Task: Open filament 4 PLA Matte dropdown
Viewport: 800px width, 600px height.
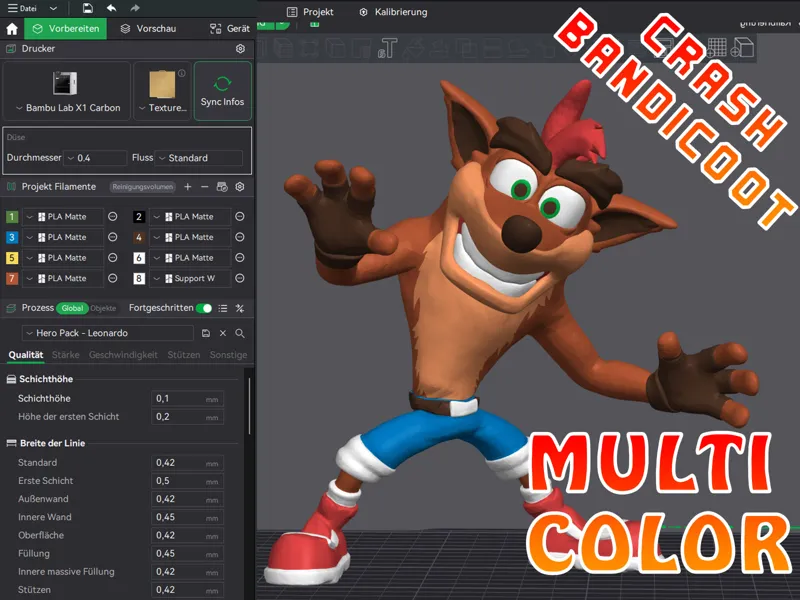Action: [190, 237]
